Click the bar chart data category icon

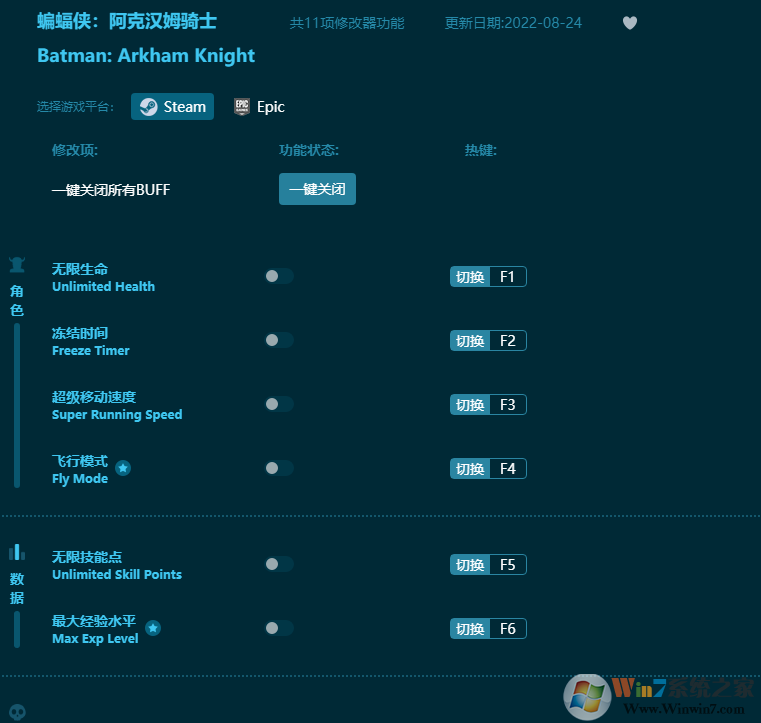17,552
